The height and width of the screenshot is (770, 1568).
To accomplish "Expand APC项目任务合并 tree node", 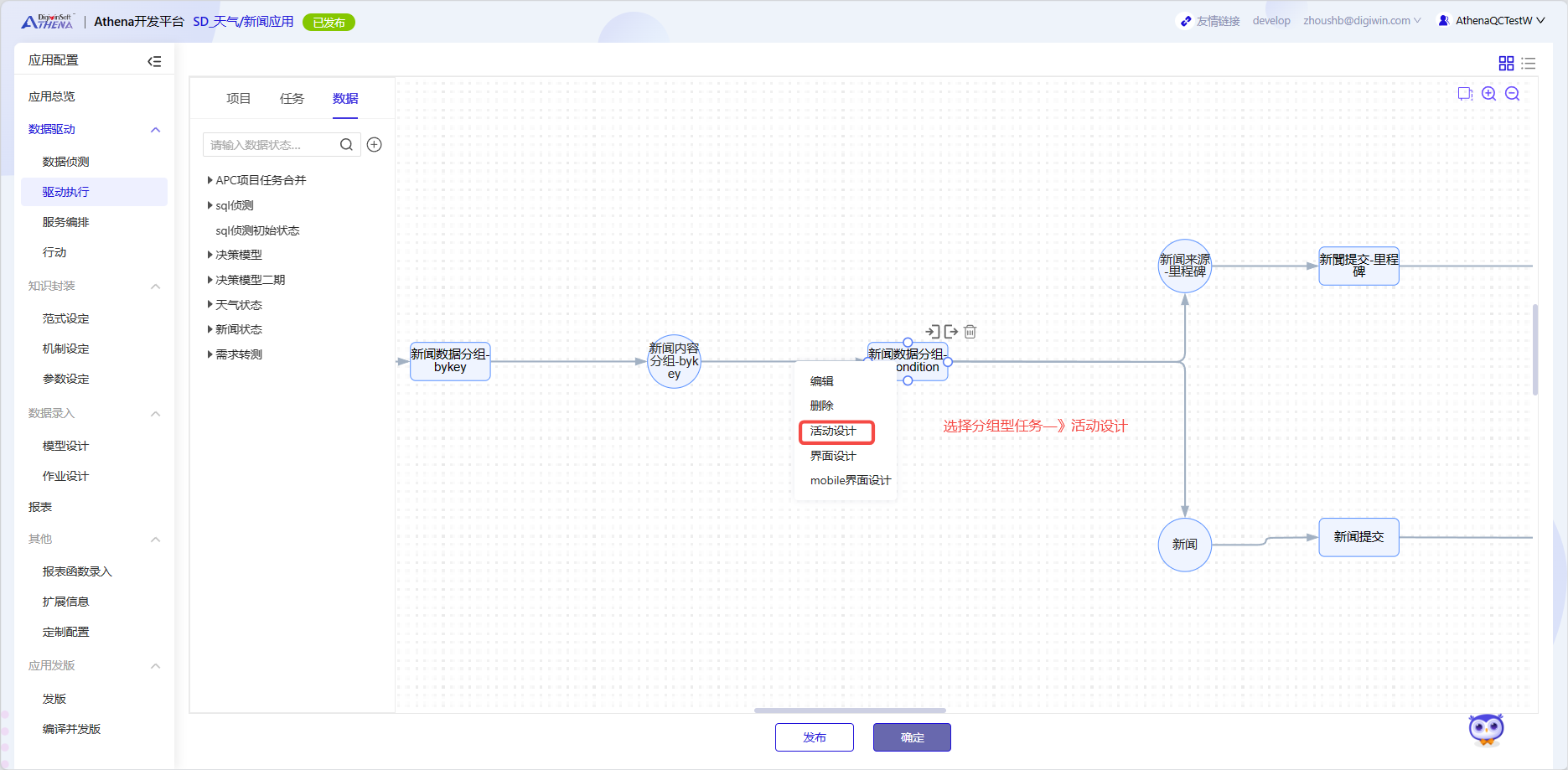I will (x=210, y=180).
